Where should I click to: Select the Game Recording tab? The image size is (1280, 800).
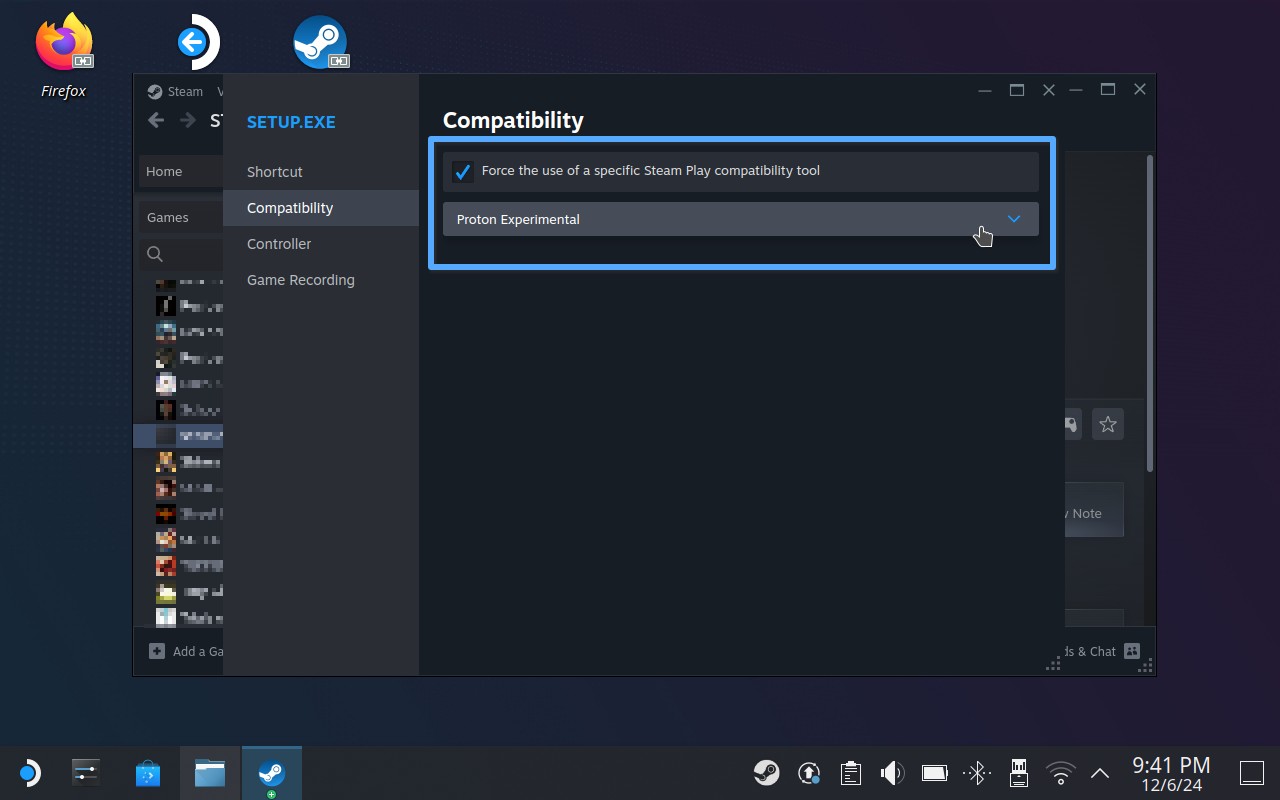[x=301, y=280]
